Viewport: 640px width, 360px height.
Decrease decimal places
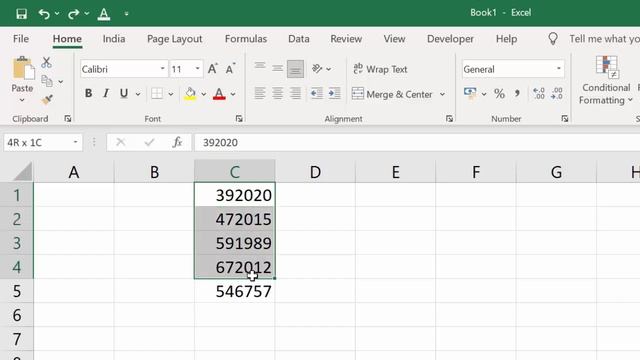click(x=557, y=93)
